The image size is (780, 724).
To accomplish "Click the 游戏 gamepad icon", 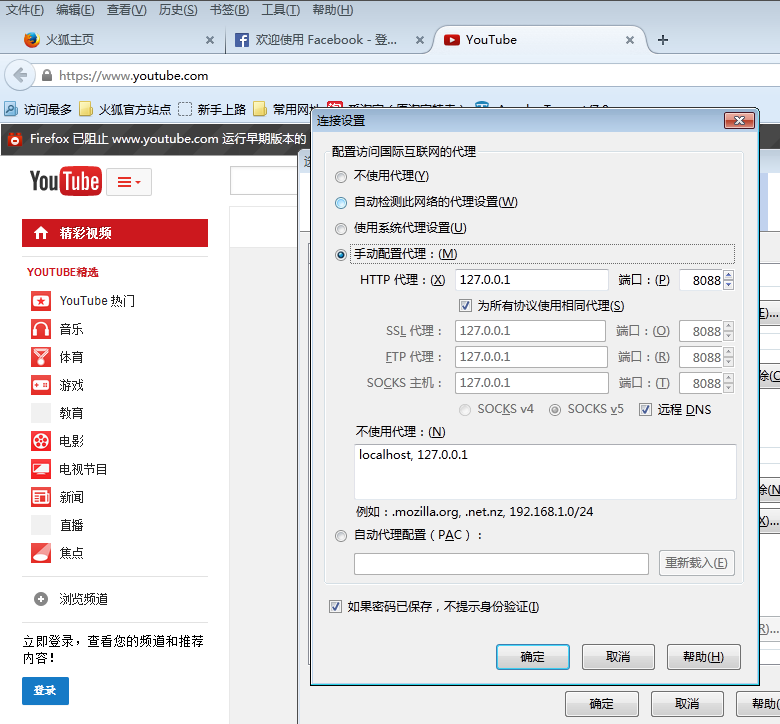I will (41, 385).
